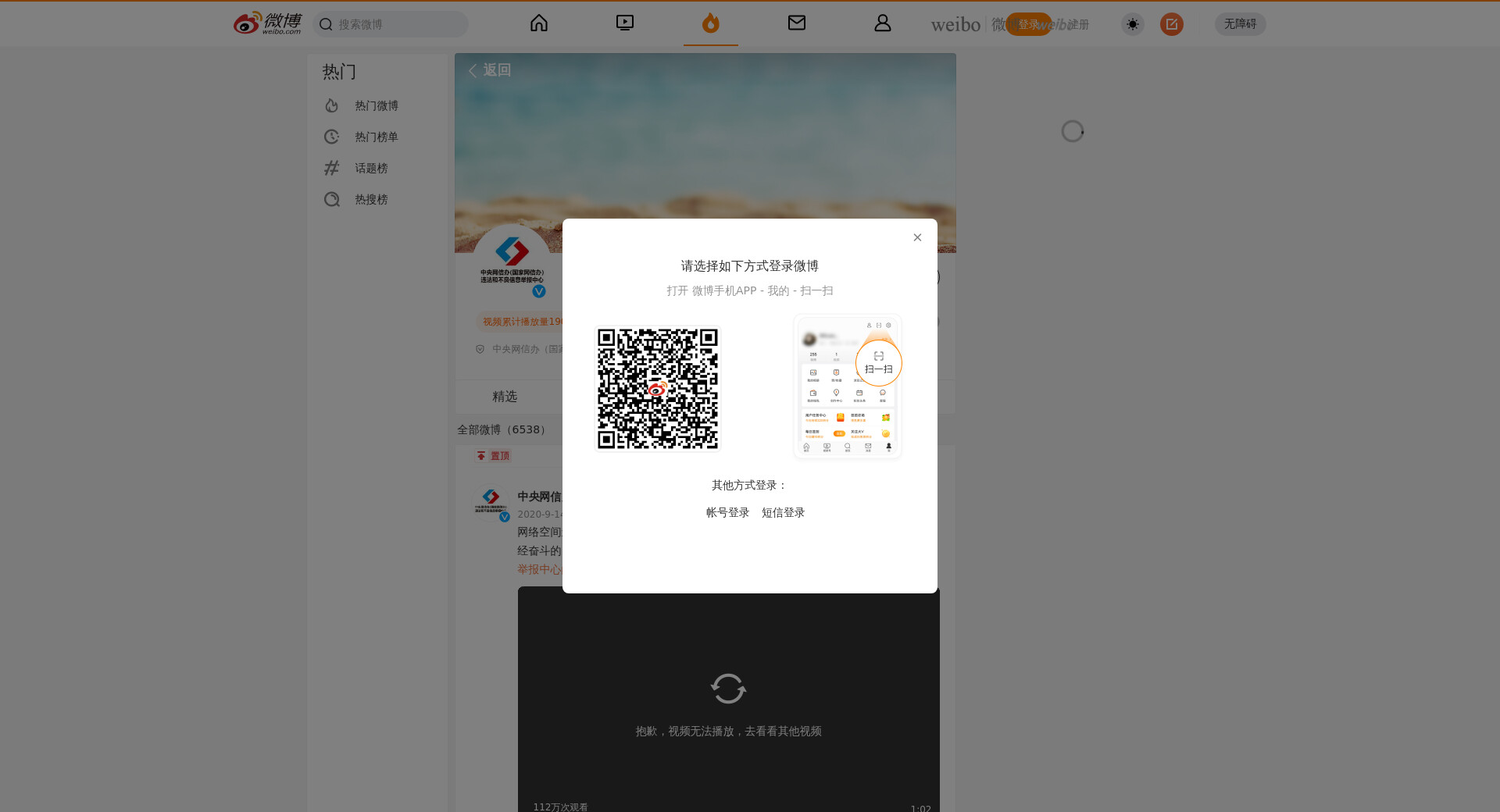Click the 举报中心 link in the post
The image size is (1500, 812).
click(x=539, y=570)
